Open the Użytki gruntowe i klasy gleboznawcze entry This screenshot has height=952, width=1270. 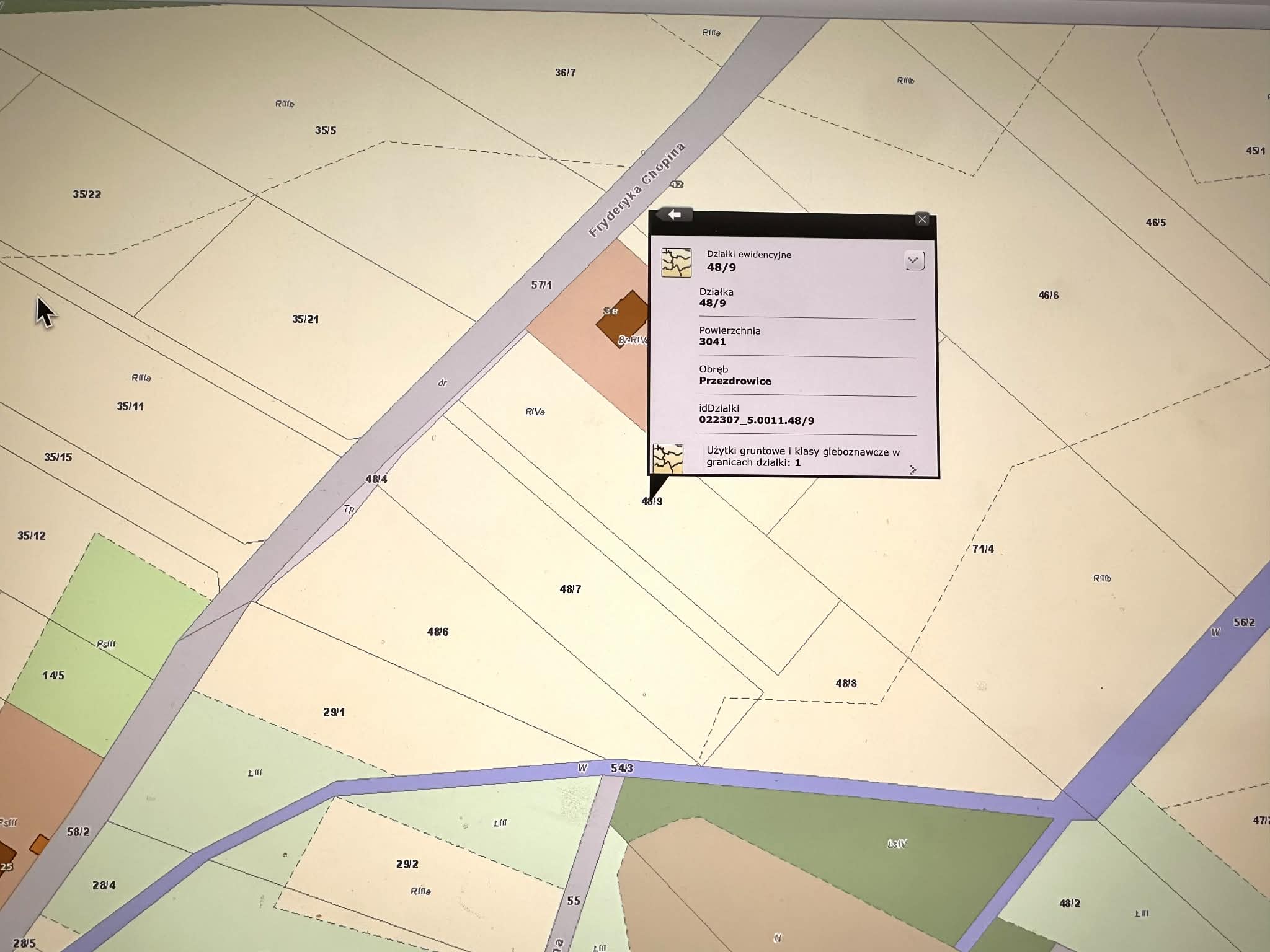802,457
